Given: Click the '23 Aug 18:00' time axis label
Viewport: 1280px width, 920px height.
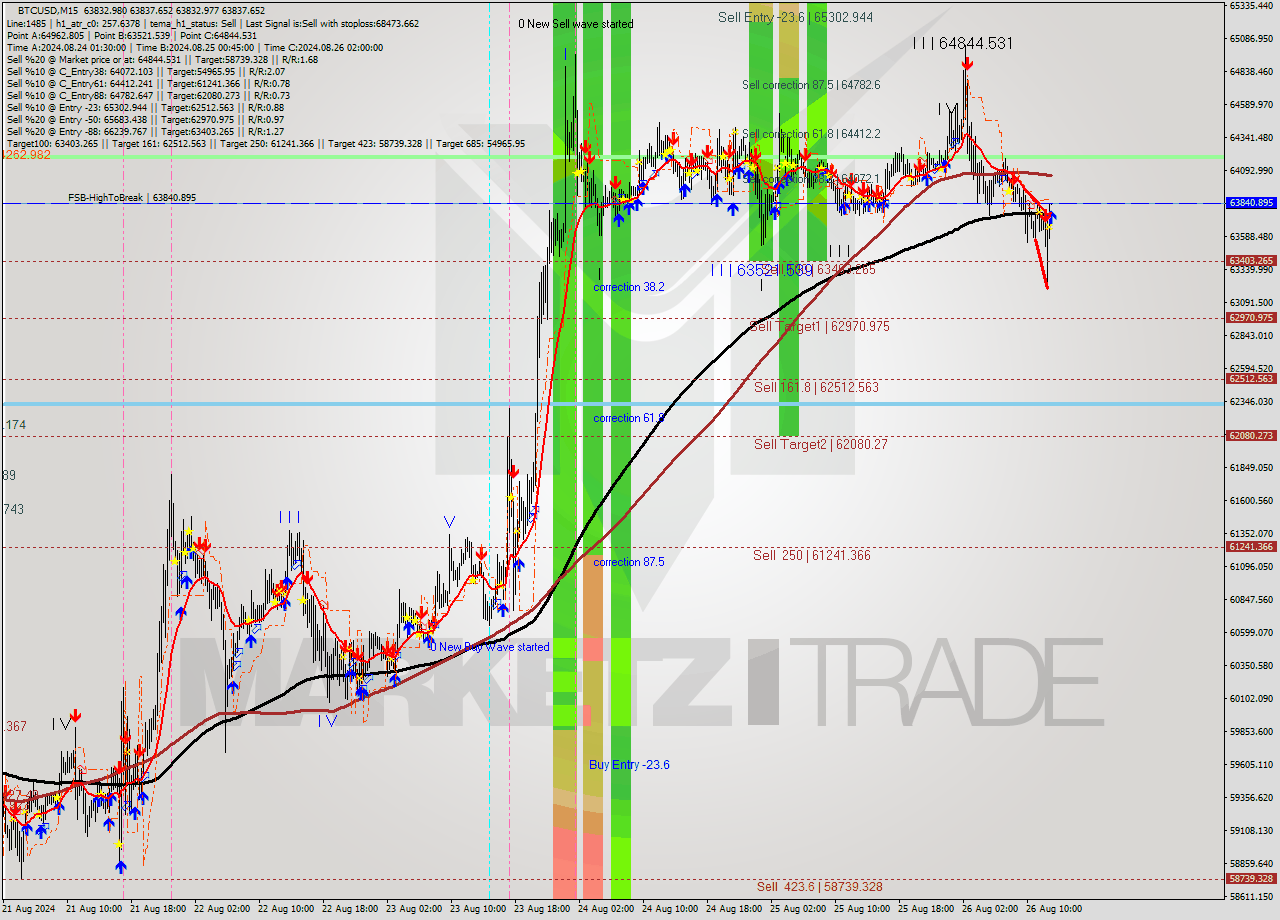Looking at the screenshot, I should (542, 909).
